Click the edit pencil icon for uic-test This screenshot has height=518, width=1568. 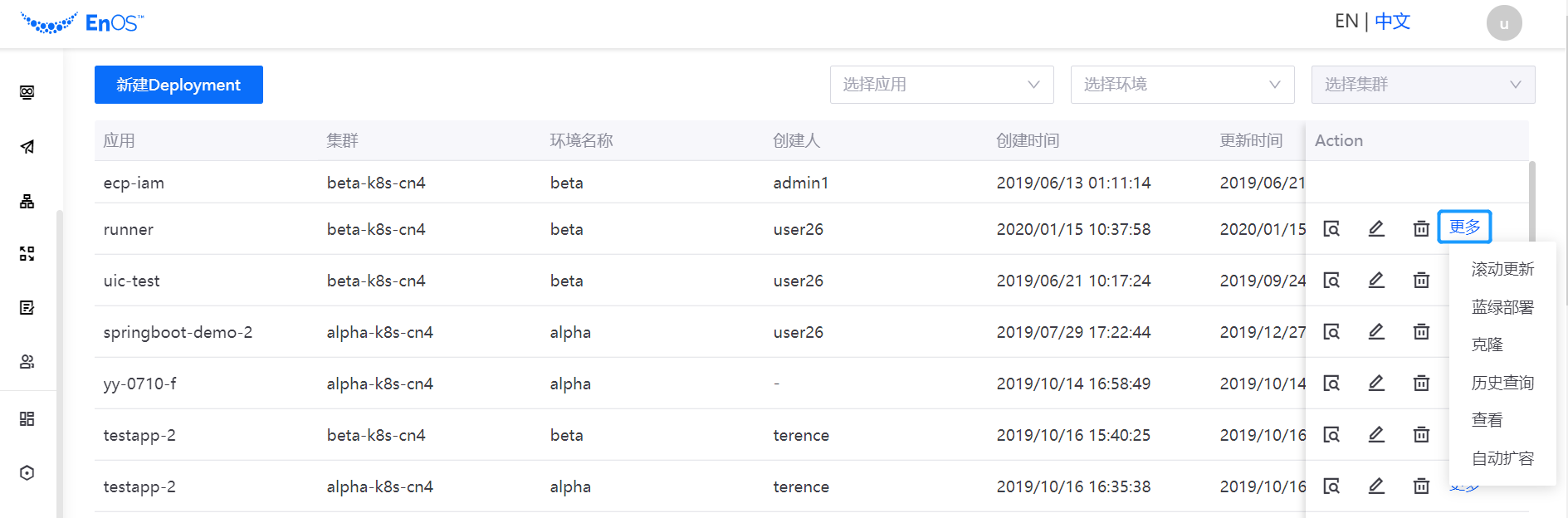[1376, 280]
